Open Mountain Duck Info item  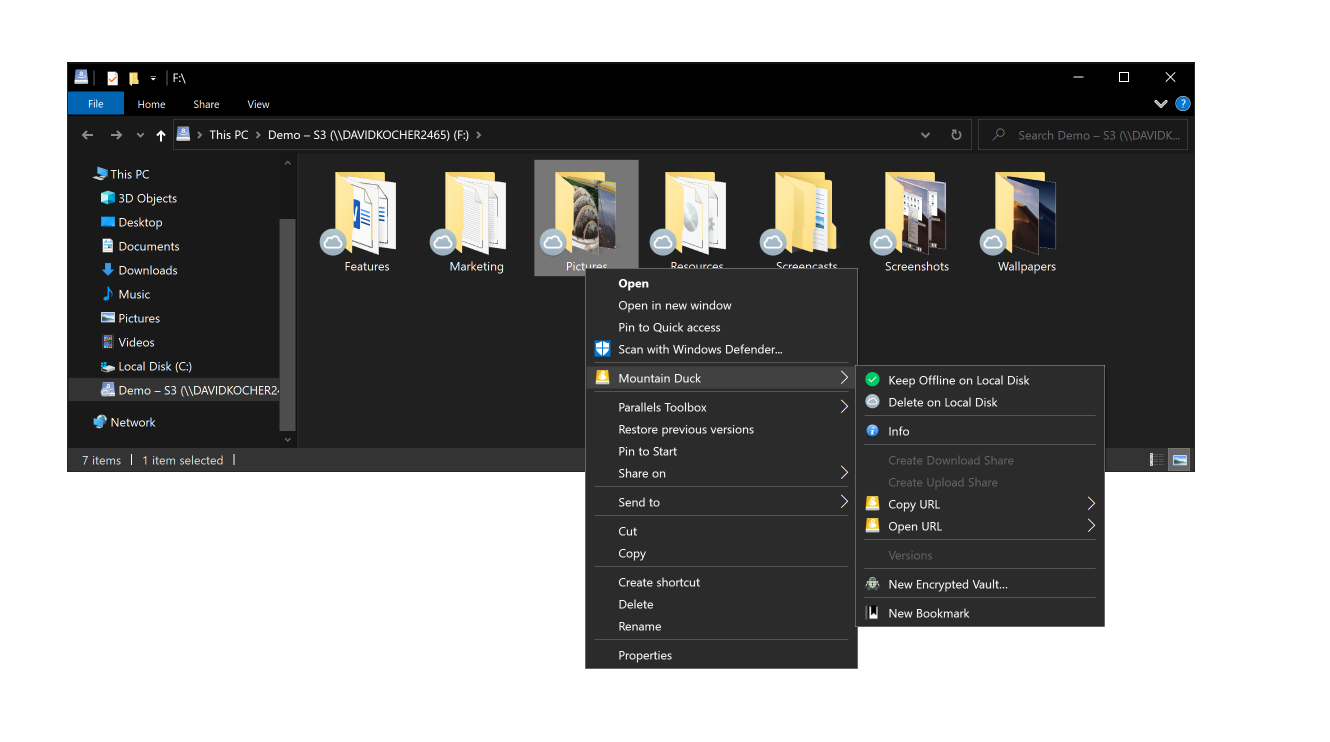coord(898,431)
